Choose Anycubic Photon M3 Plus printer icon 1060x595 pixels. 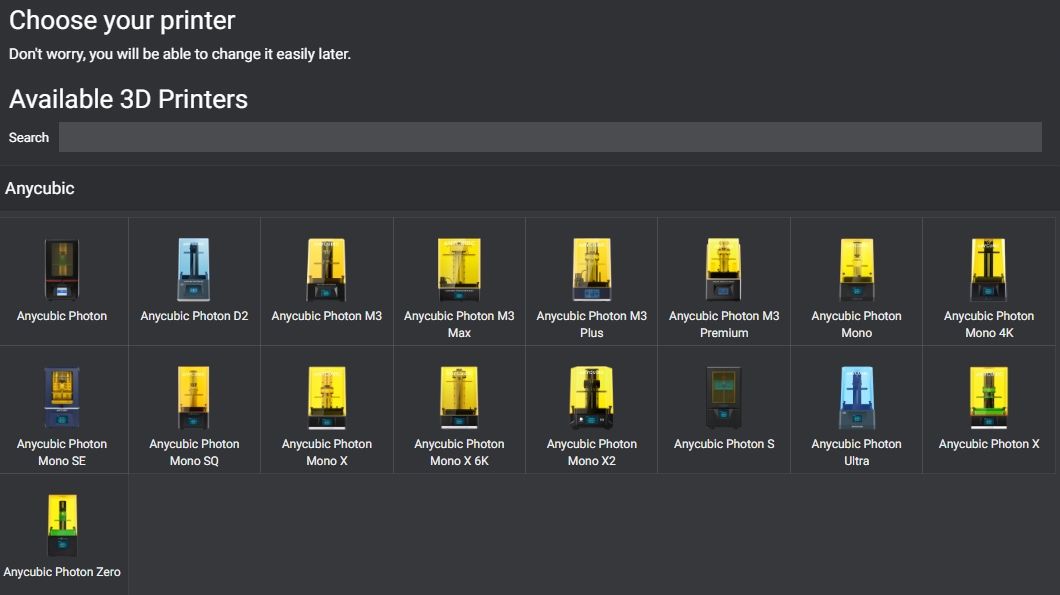tap(591, 269)
